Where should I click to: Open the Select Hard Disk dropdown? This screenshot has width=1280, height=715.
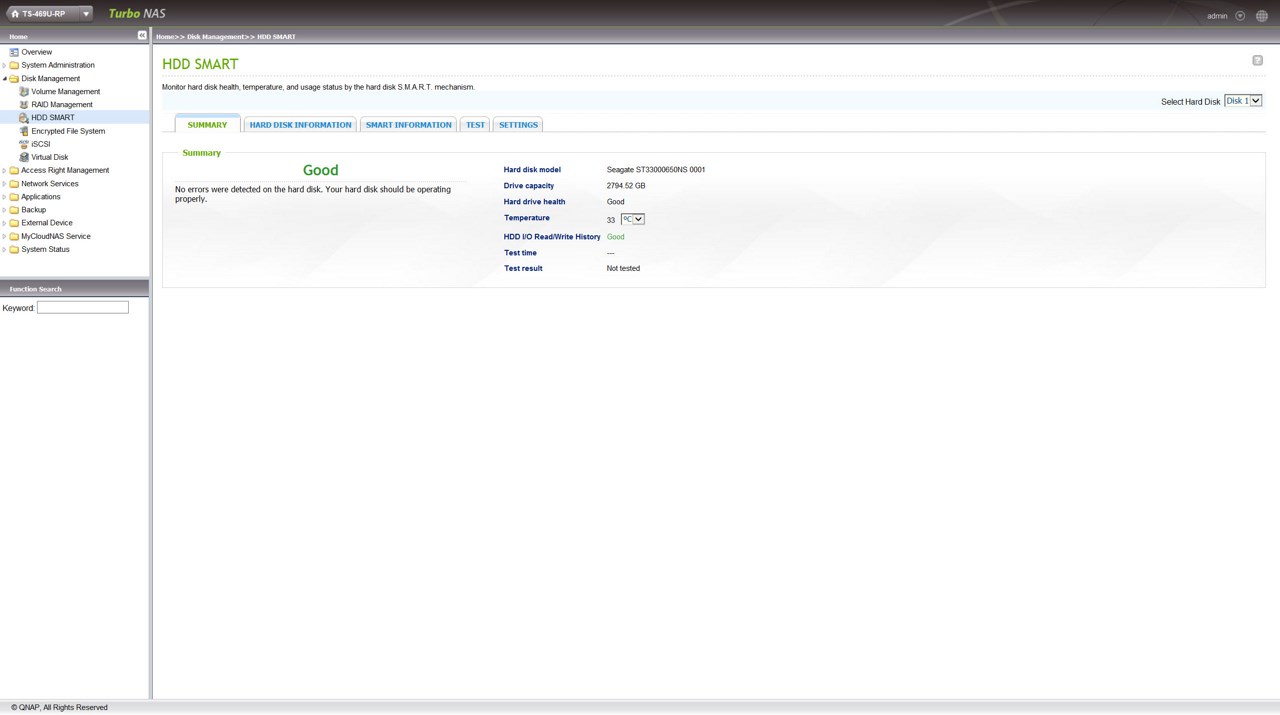coord(1243,101)
